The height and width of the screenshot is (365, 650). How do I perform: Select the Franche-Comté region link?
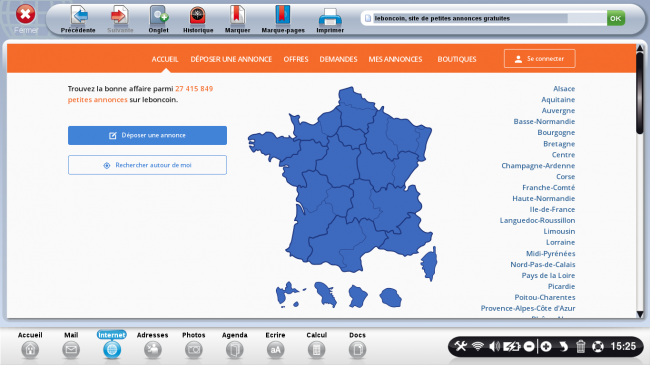coord(548,187)
